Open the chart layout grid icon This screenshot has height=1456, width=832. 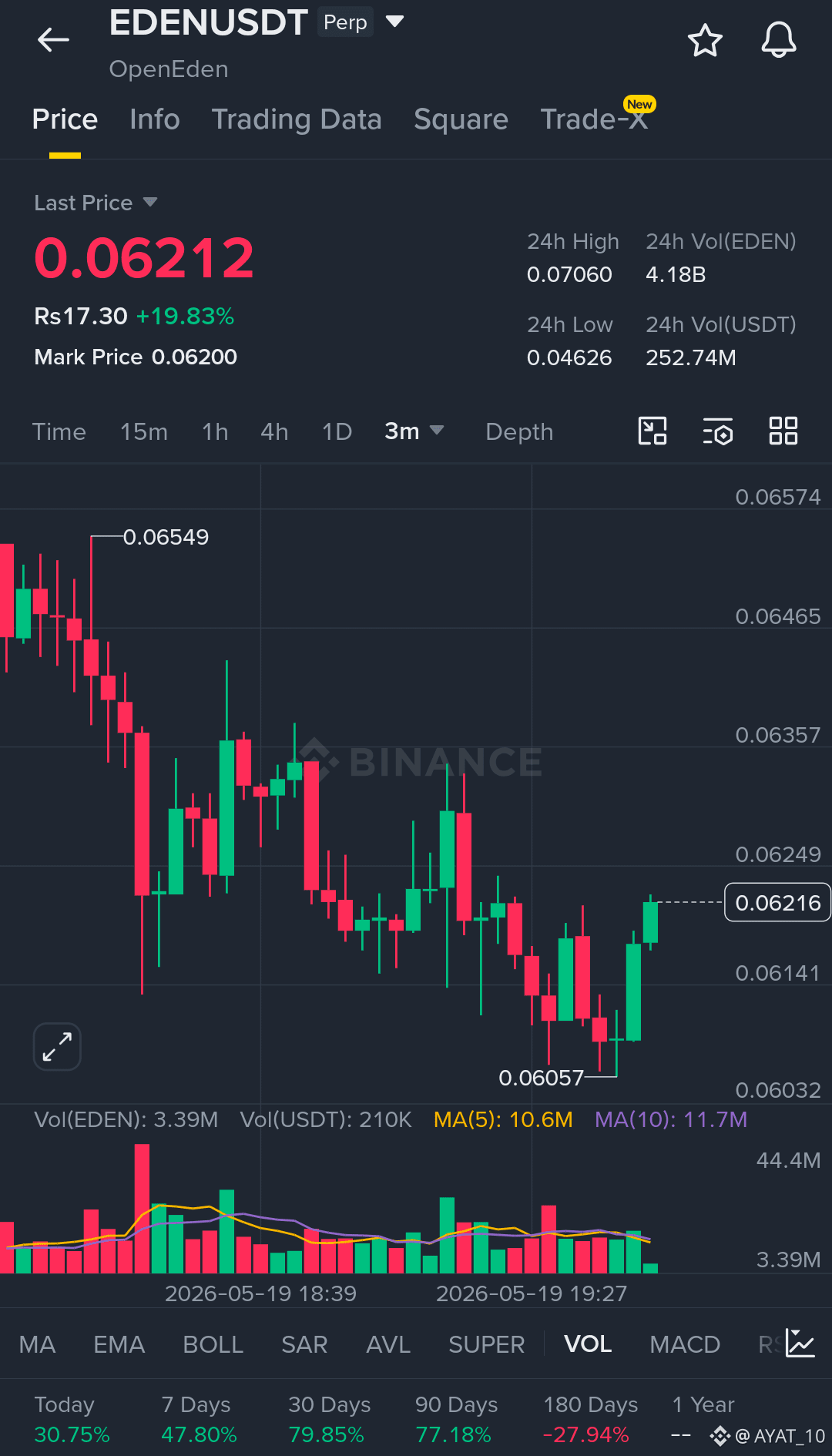[x=783, y=431]
